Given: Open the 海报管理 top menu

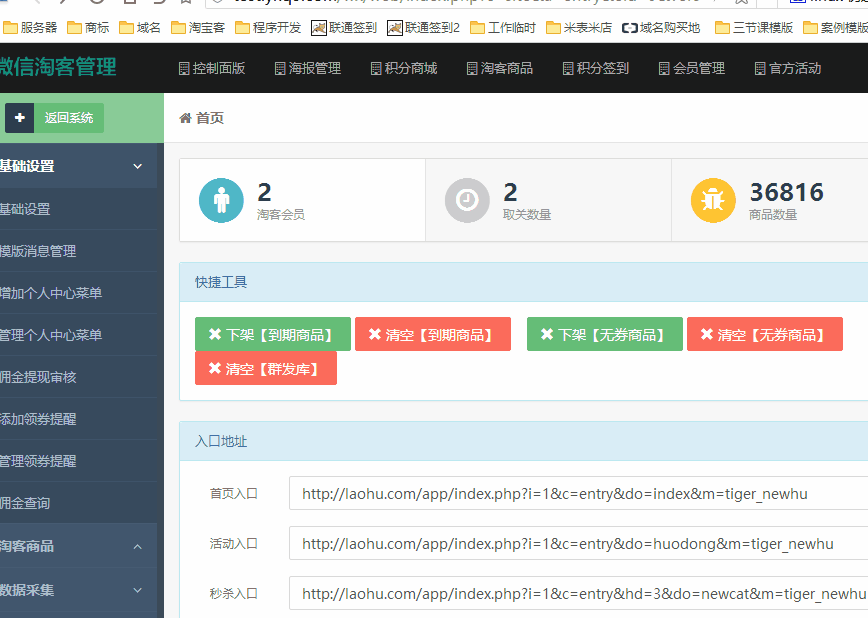Looking at the screenshot, I should 306,68.
